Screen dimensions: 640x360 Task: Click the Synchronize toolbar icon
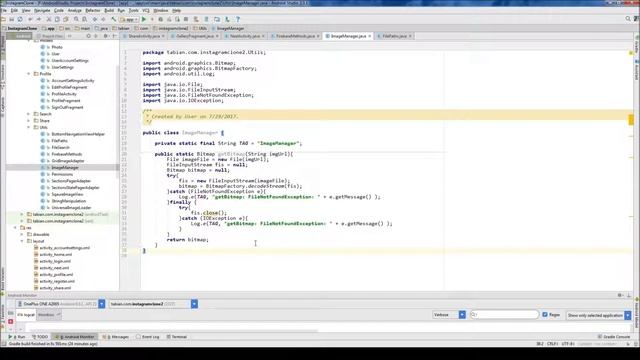click(x=20, y=19)
